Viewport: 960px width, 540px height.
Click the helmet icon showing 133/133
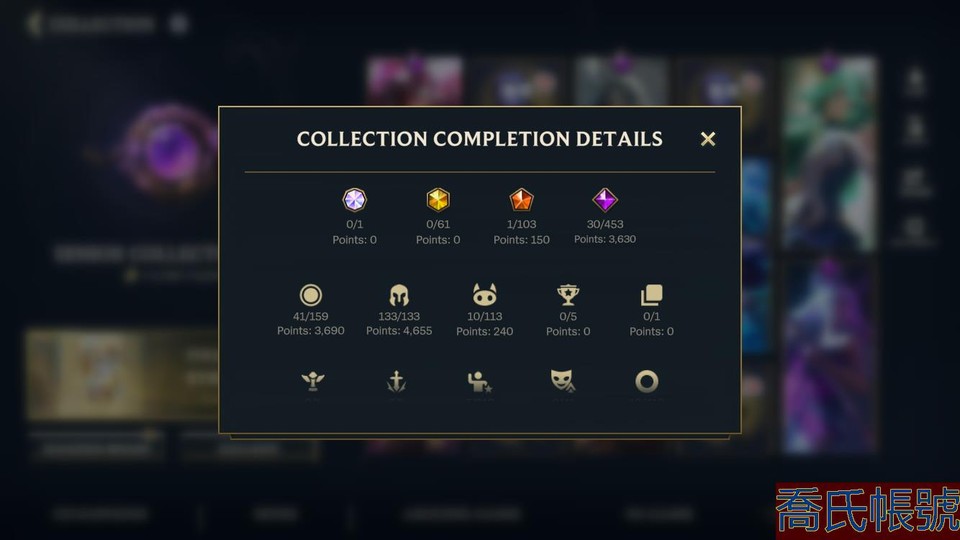[399, 295]
